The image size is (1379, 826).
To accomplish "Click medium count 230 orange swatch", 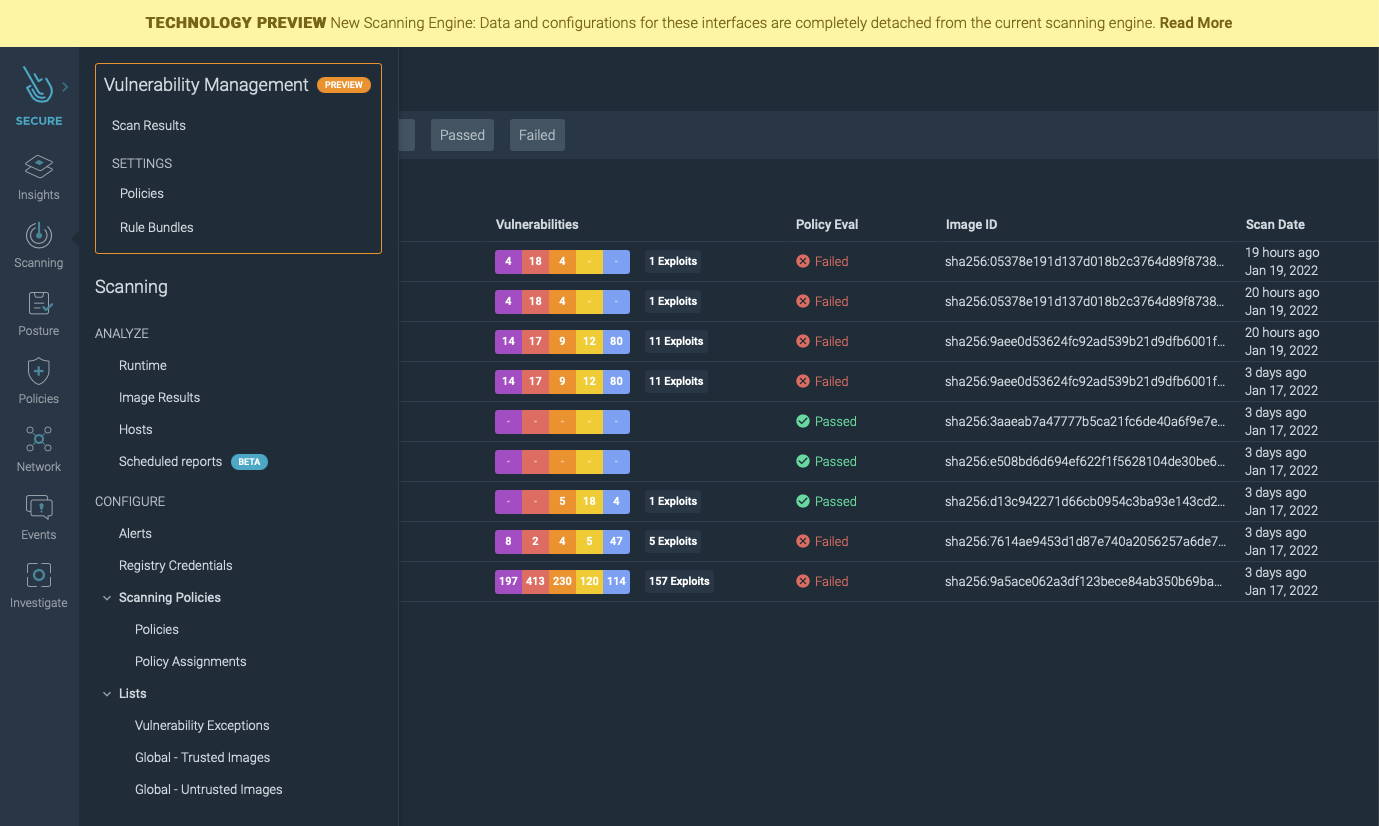I will coord(562,581).
